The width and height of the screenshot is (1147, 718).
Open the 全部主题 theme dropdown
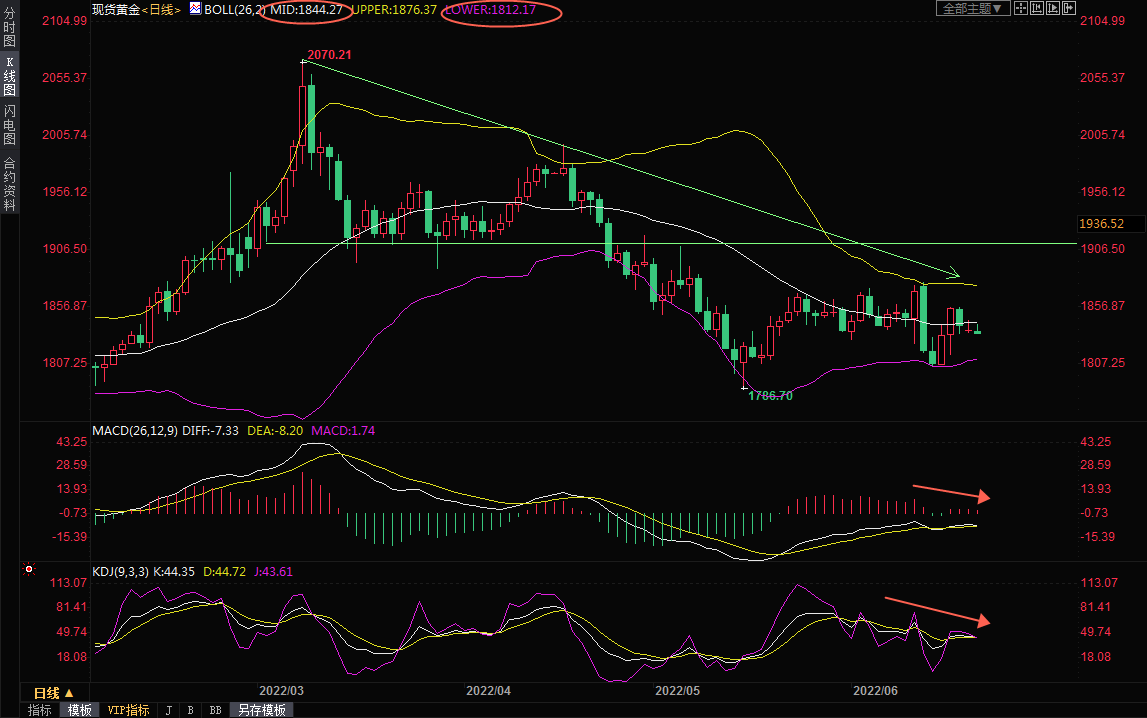click(x=971, y=8)
